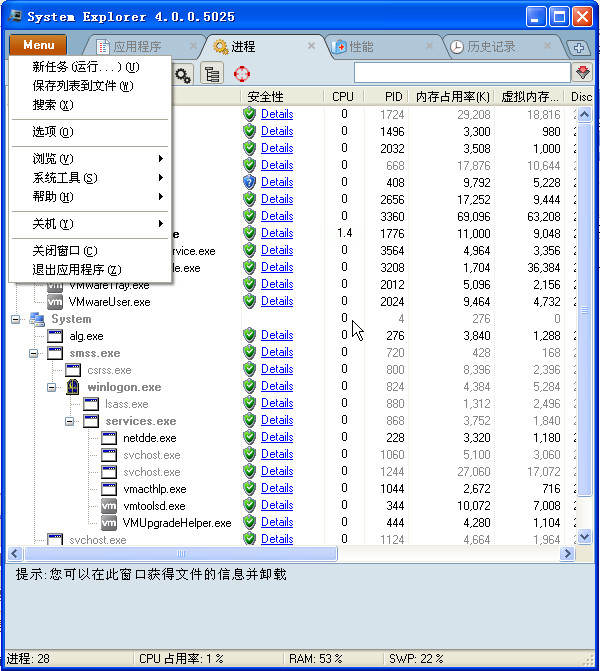Open Details link for netdde.exe
Viewport: 600px width, 671px height.
277,437
